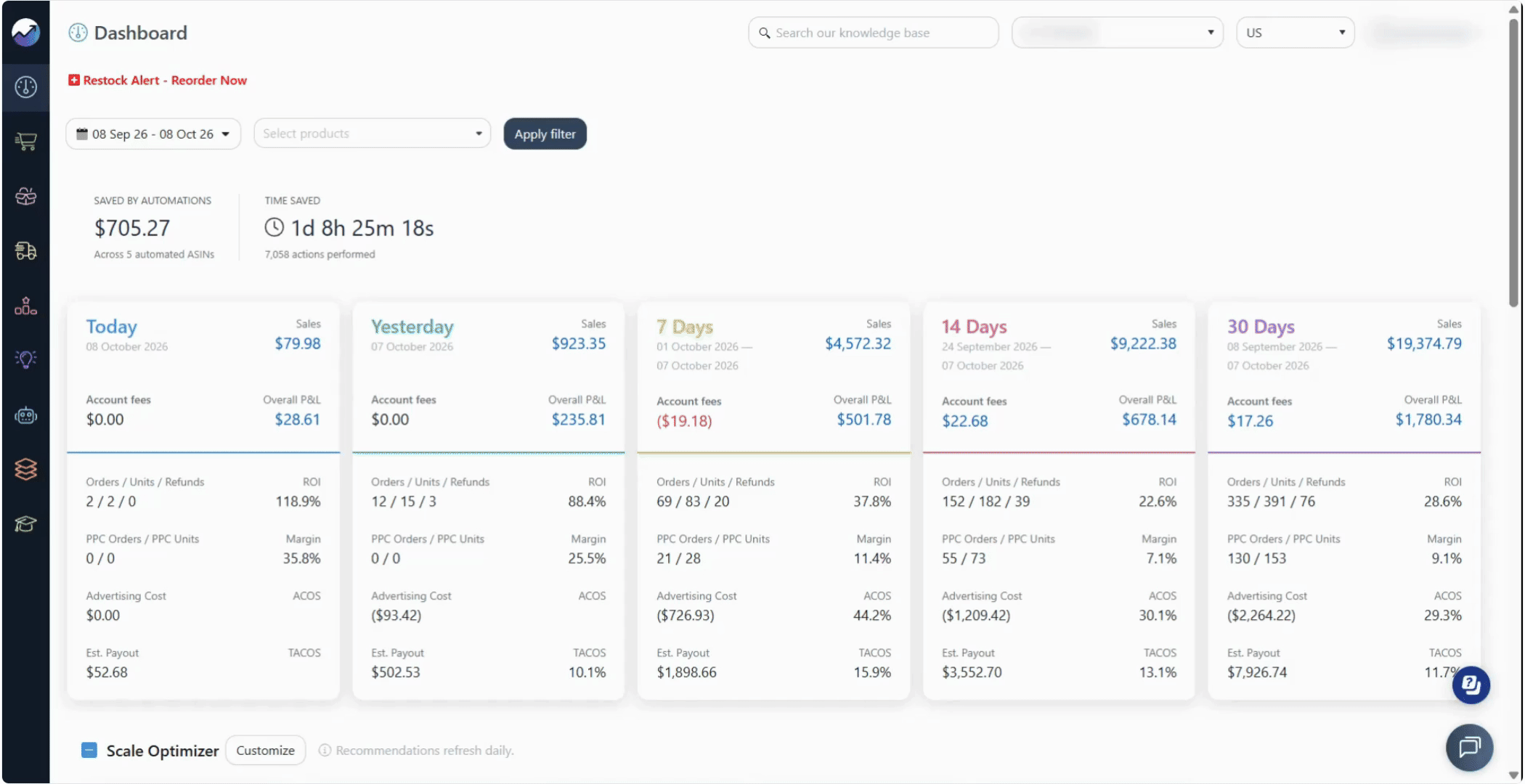This screenshot has width=1525, height=784.
Task: Open the US marketplace dropdown
Action: pos(1295,33)
